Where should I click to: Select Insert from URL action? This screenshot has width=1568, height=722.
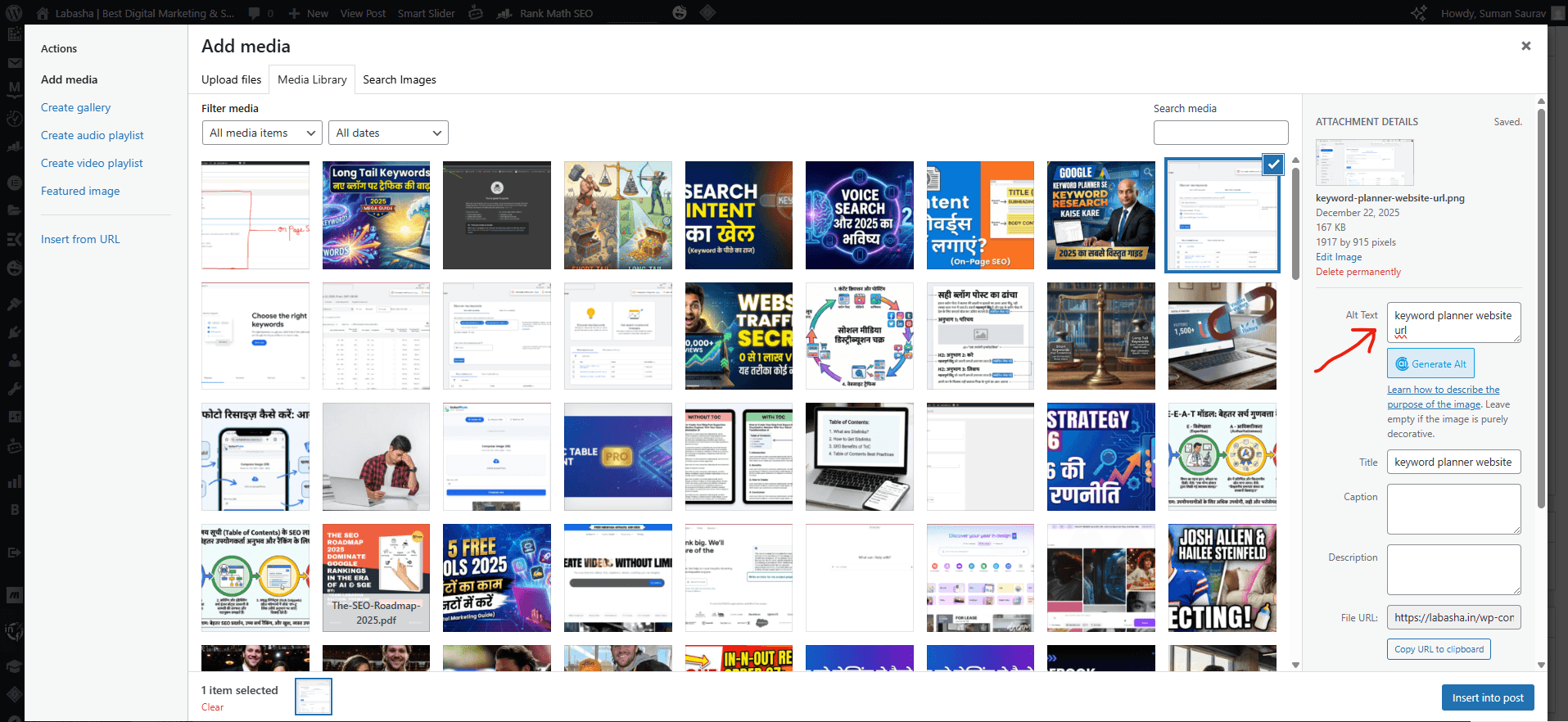(80, 239)
